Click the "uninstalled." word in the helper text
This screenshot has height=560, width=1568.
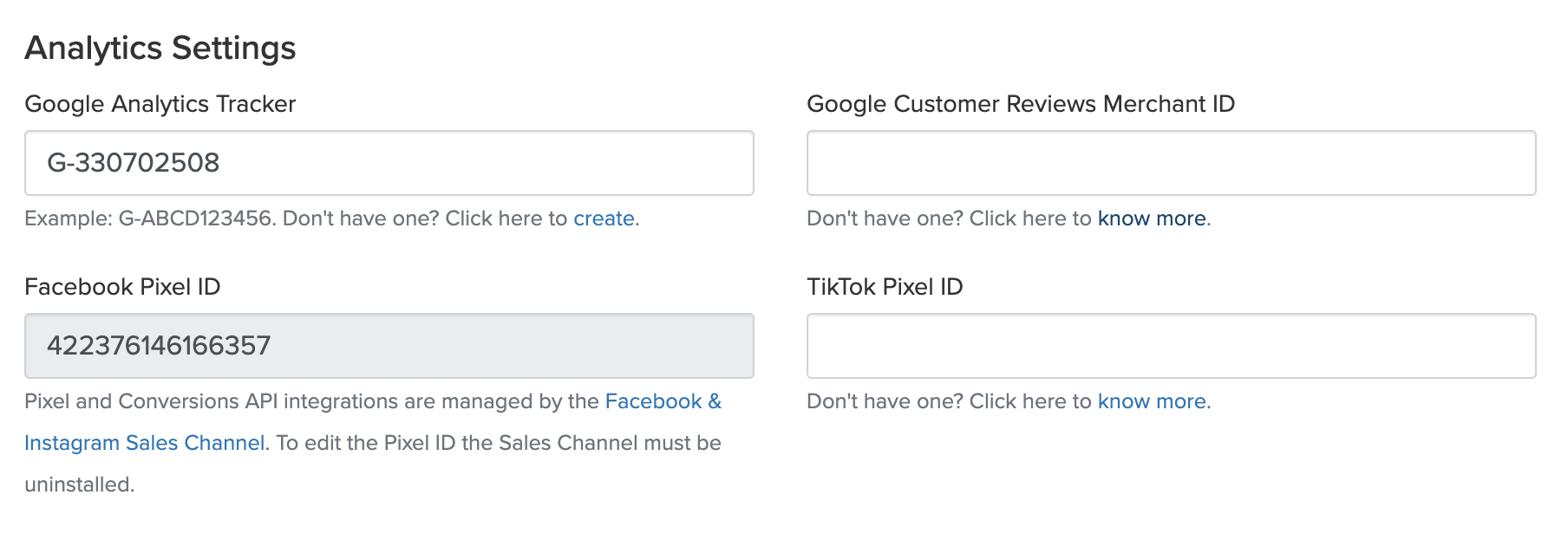pyautogui.click(x=79, y=485)
